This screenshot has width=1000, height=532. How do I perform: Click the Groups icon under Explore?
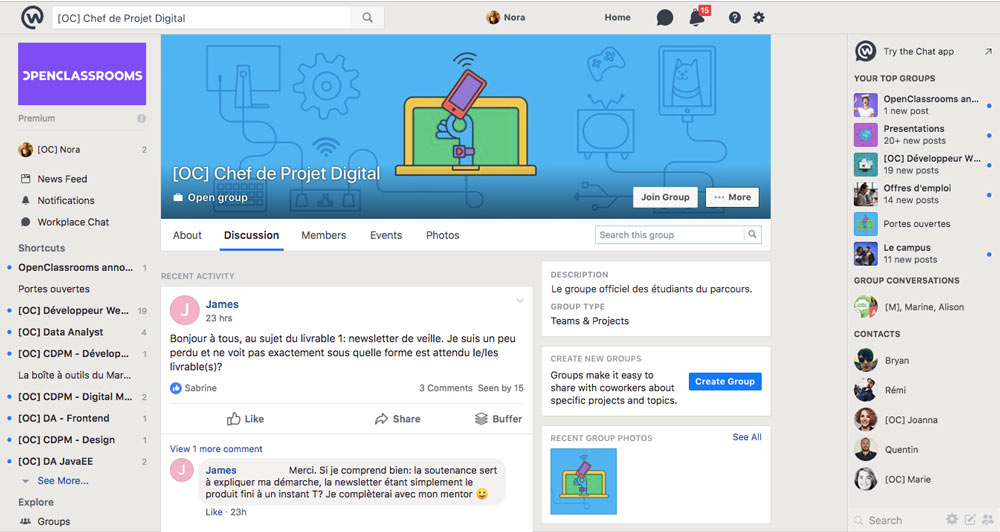26,521
